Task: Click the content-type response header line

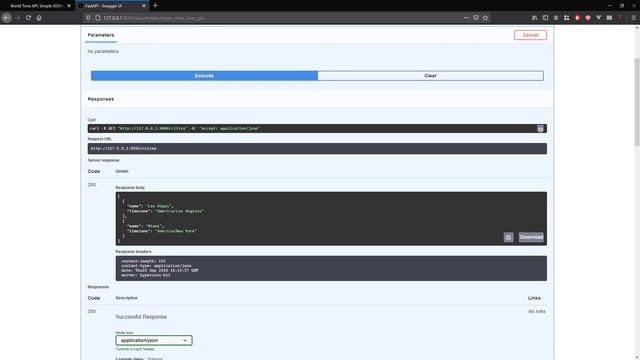Action: [x=156, y=266]
